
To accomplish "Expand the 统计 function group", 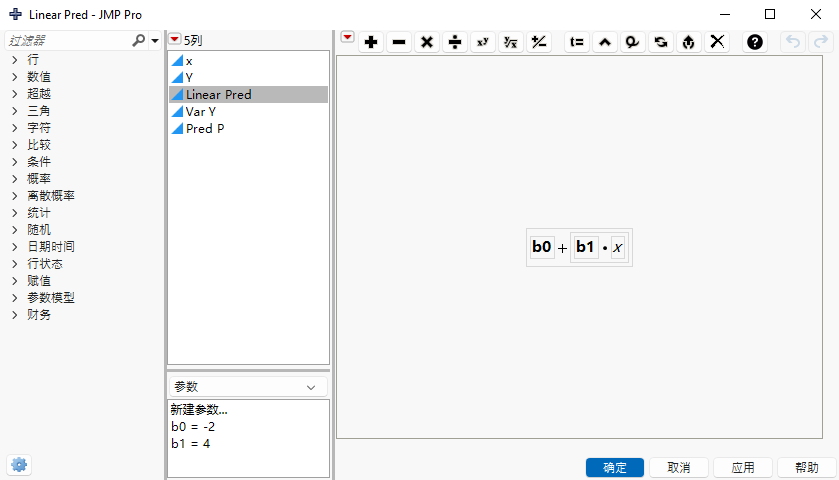I will coord(15,212).
